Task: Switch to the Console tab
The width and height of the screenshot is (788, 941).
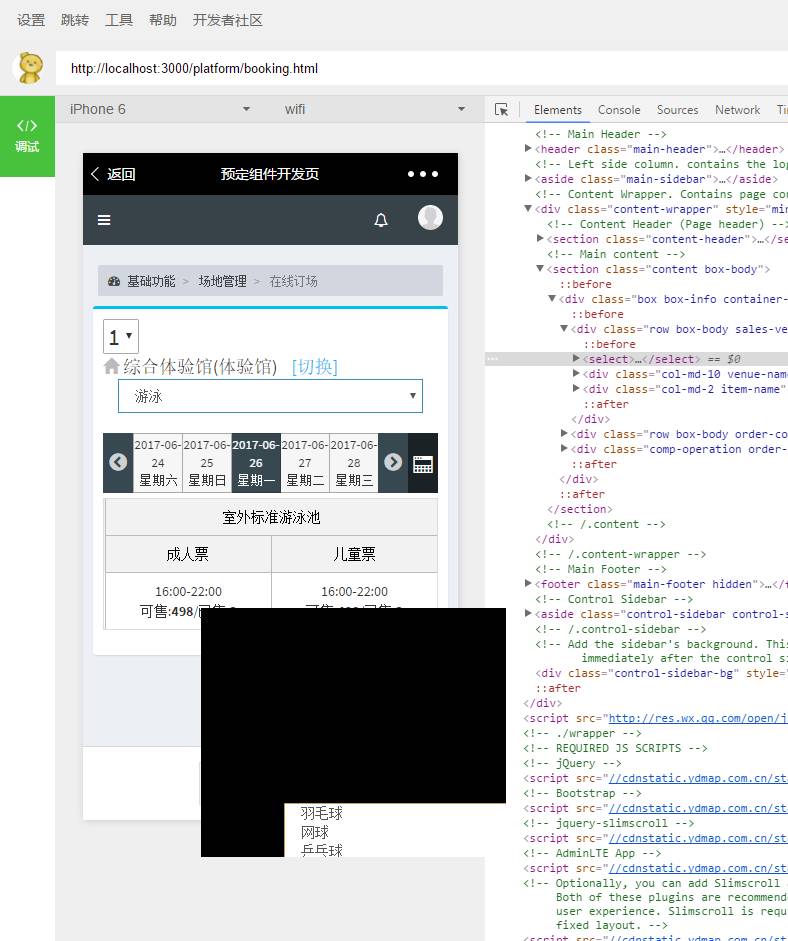Action: (x=619, y=110)
